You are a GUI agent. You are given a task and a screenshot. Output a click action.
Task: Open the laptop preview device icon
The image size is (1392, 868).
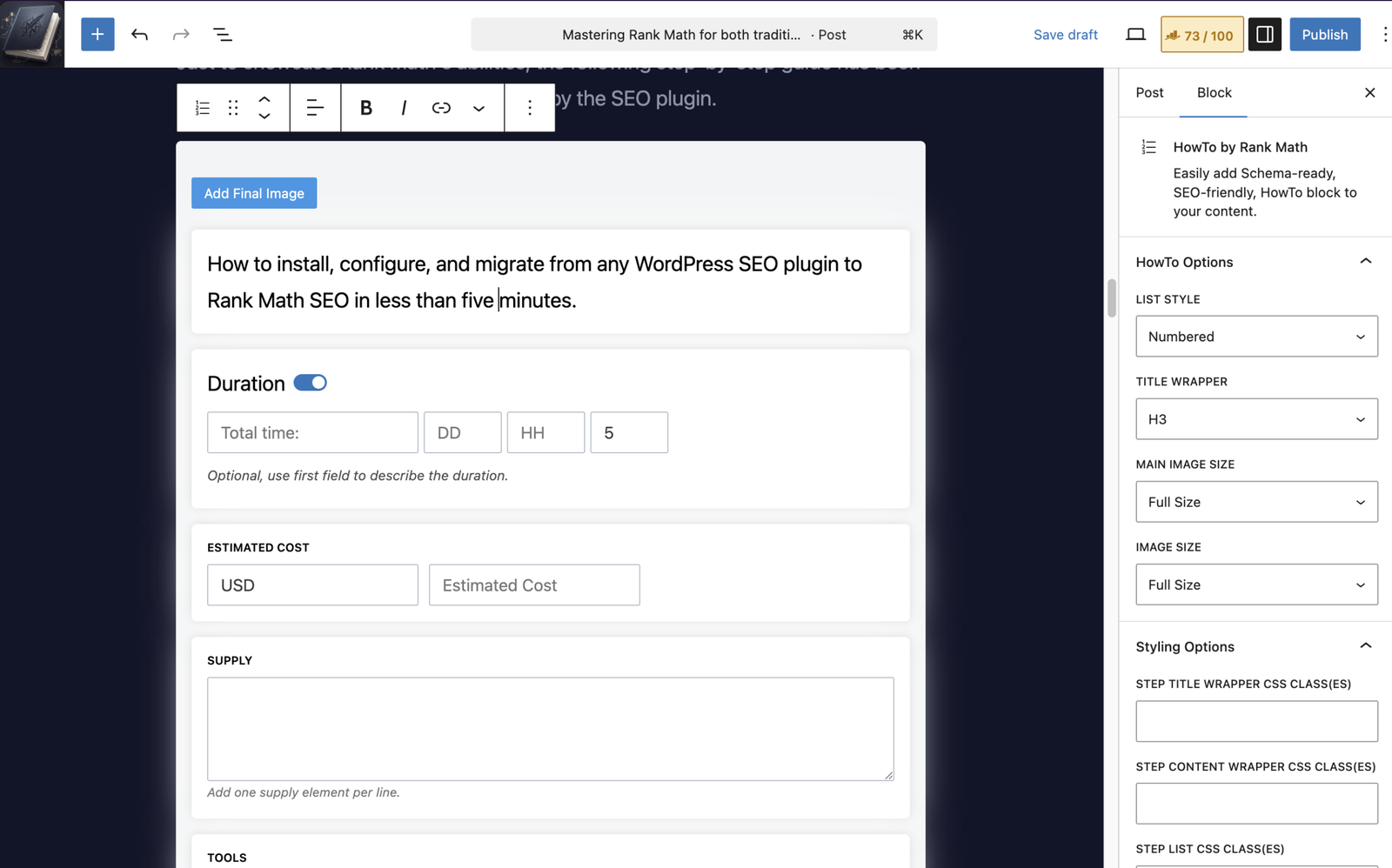1135,35
